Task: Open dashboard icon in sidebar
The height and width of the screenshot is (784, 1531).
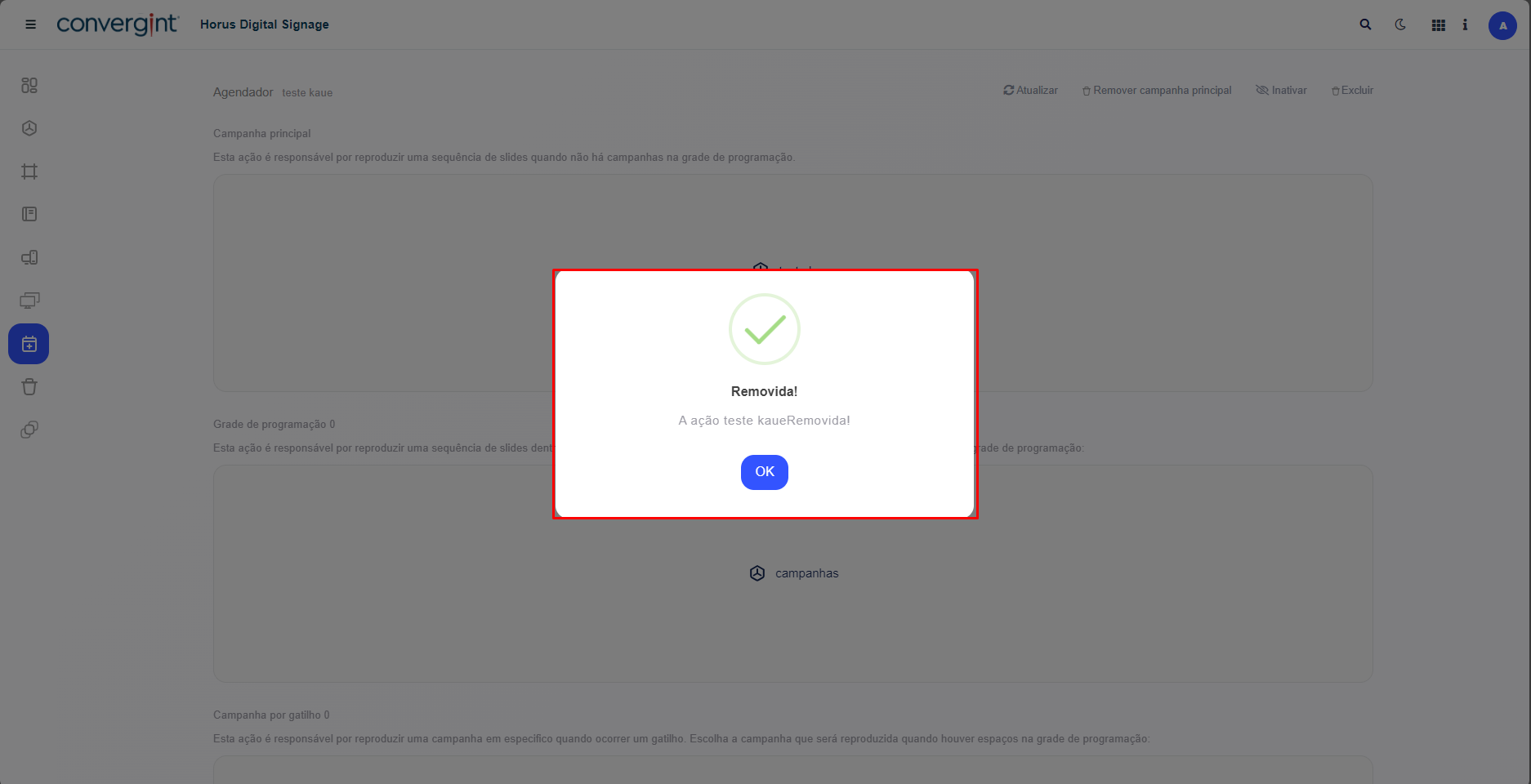Action: pos(29,85)
